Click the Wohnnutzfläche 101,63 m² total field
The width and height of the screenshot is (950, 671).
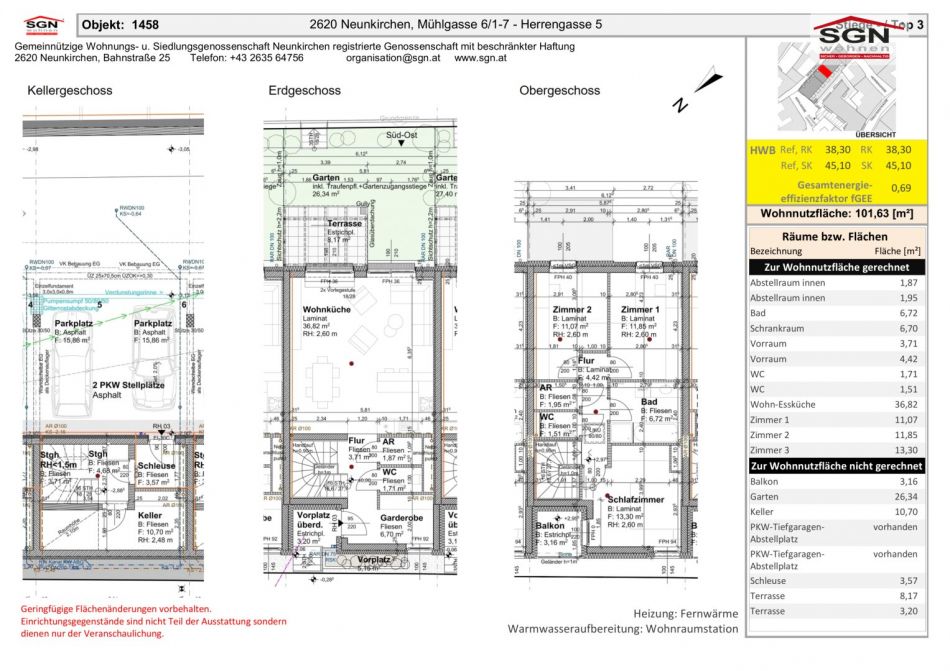coord(837,214)
